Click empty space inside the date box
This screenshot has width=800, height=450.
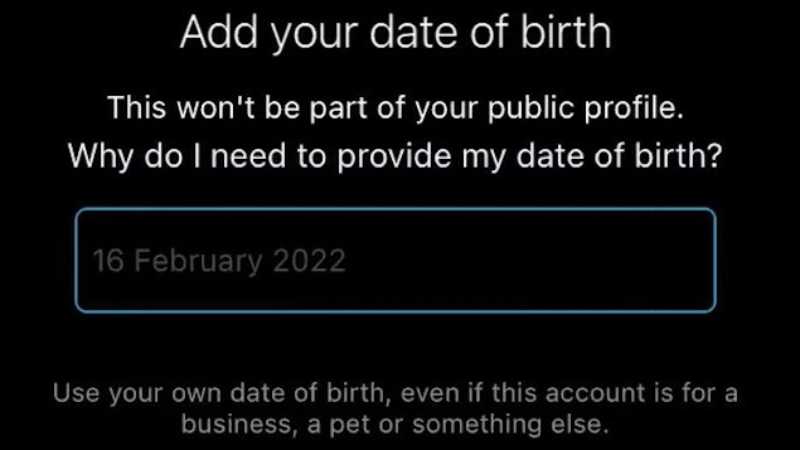pyautogui.click(x=531, y=260)
